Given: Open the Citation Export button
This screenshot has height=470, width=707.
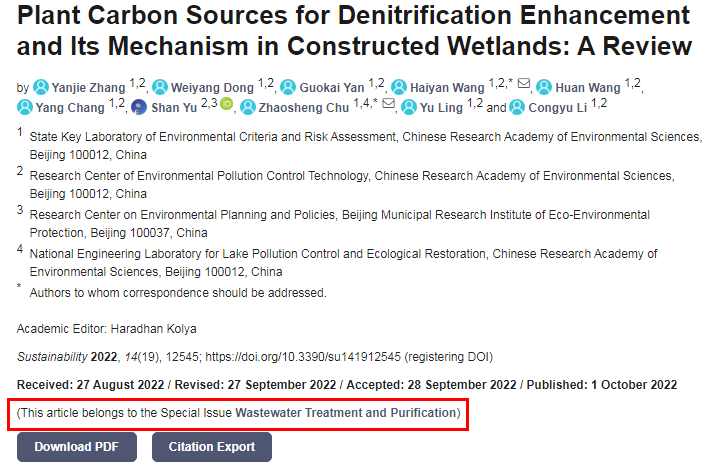Looking at the screenshot, I should point(211,447).
